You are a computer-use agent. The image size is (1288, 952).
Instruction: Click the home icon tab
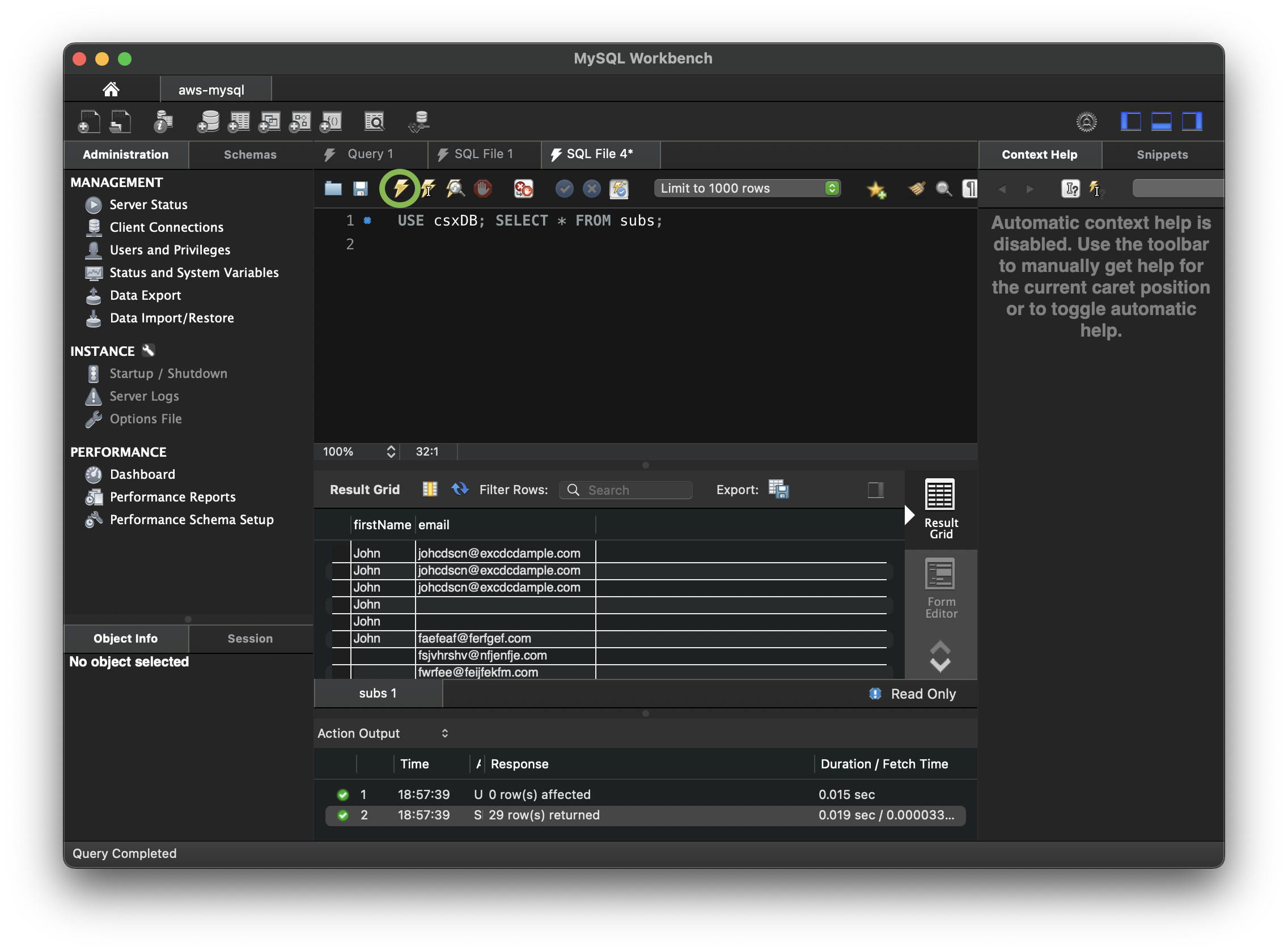tap(111, 90)
